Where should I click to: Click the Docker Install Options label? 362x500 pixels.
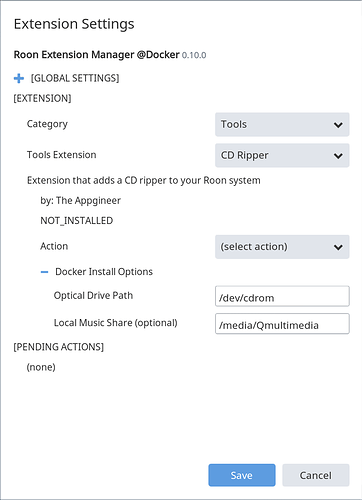(104, 272)
